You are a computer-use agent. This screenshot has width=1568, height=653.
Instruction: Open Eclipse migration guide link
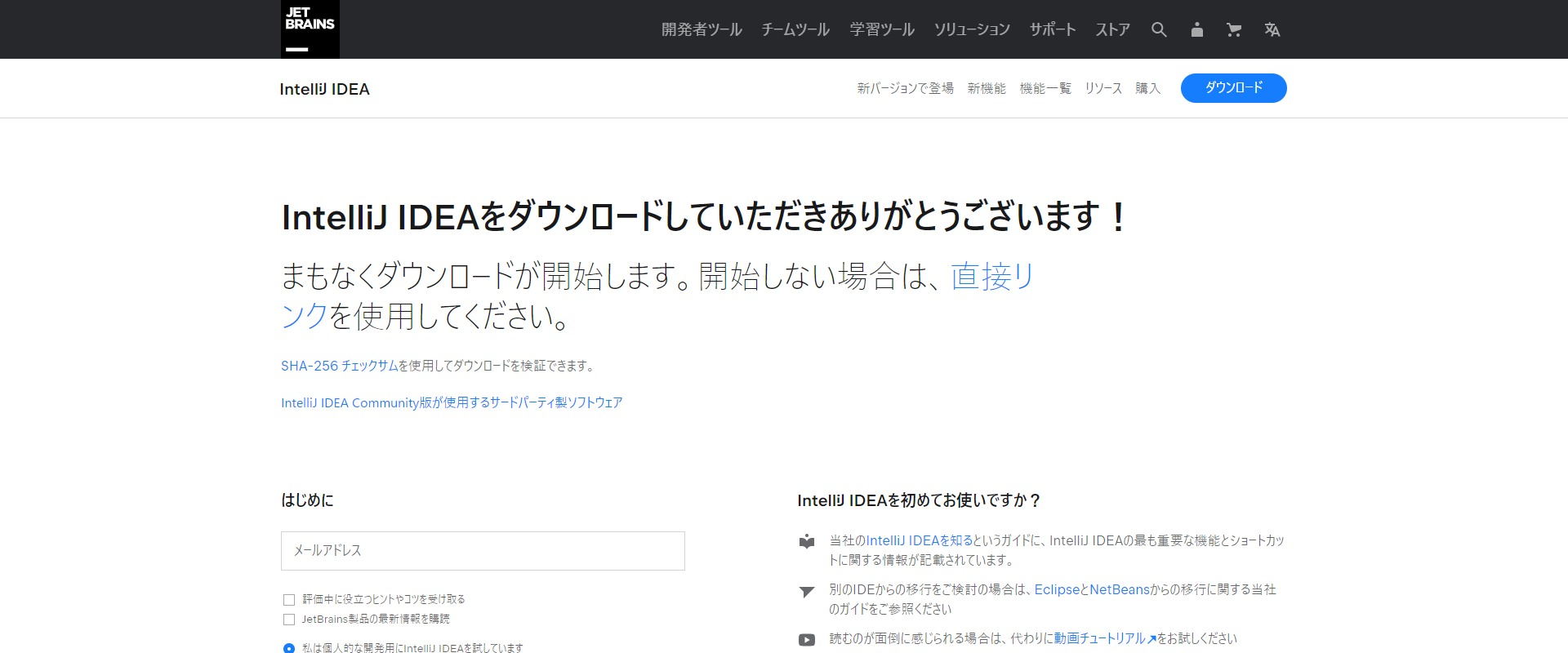coord(1057,589)
